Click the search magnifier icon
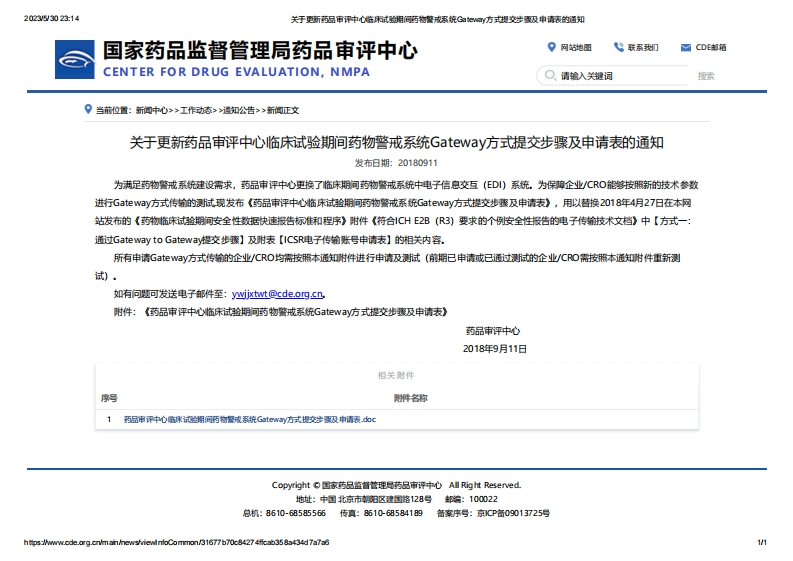This screenshot has width=793, height=561. coord(549,76)
